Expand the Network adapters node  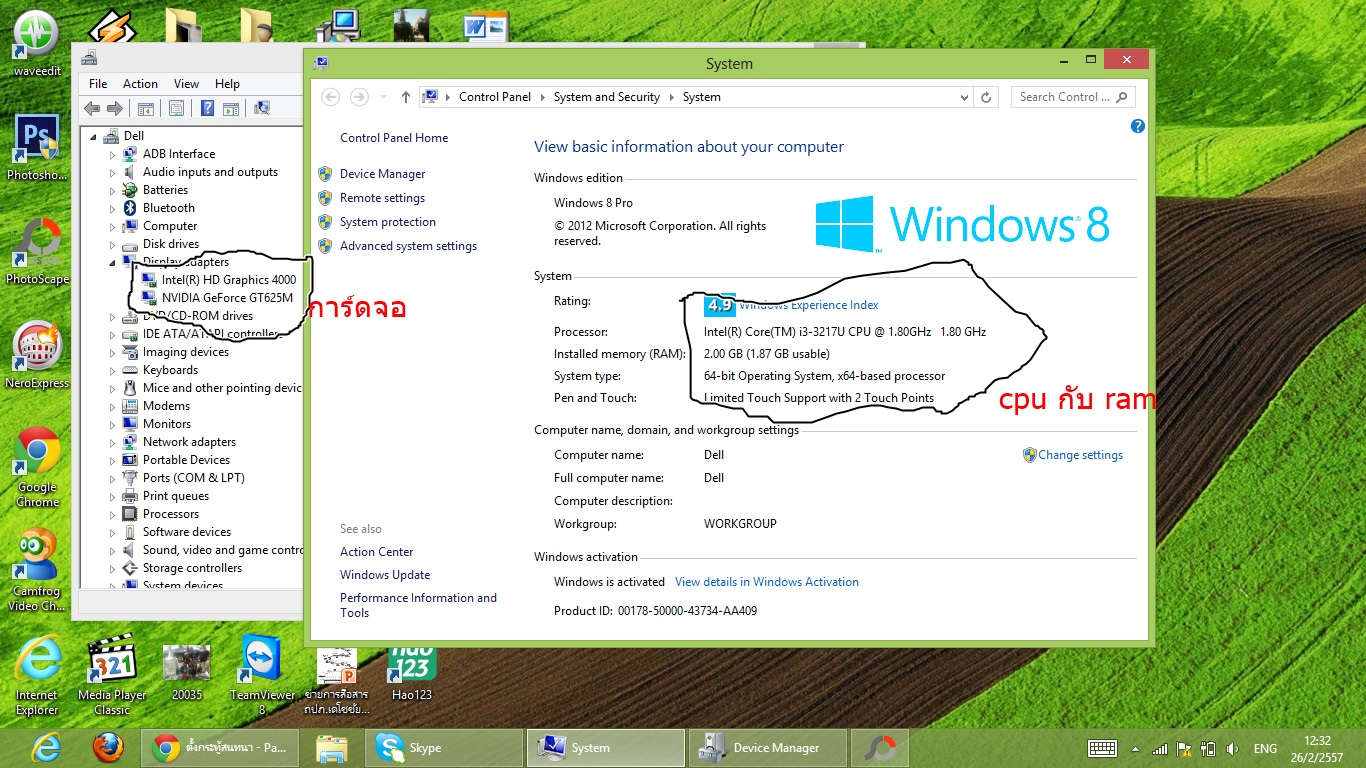click(113, 442)
